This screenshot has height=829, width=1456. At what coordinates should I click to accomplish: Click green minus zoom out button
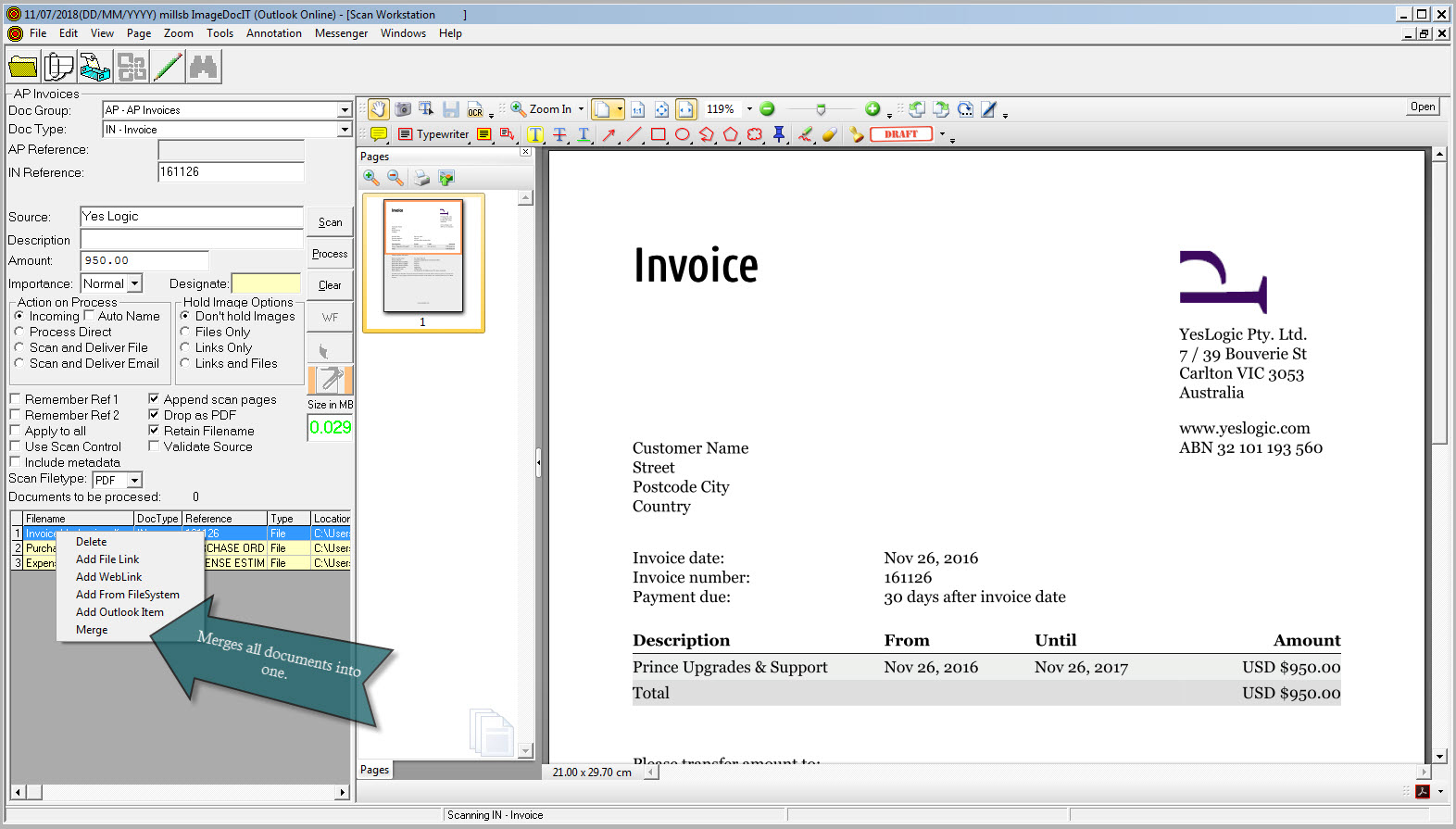(x=767, y=109)
